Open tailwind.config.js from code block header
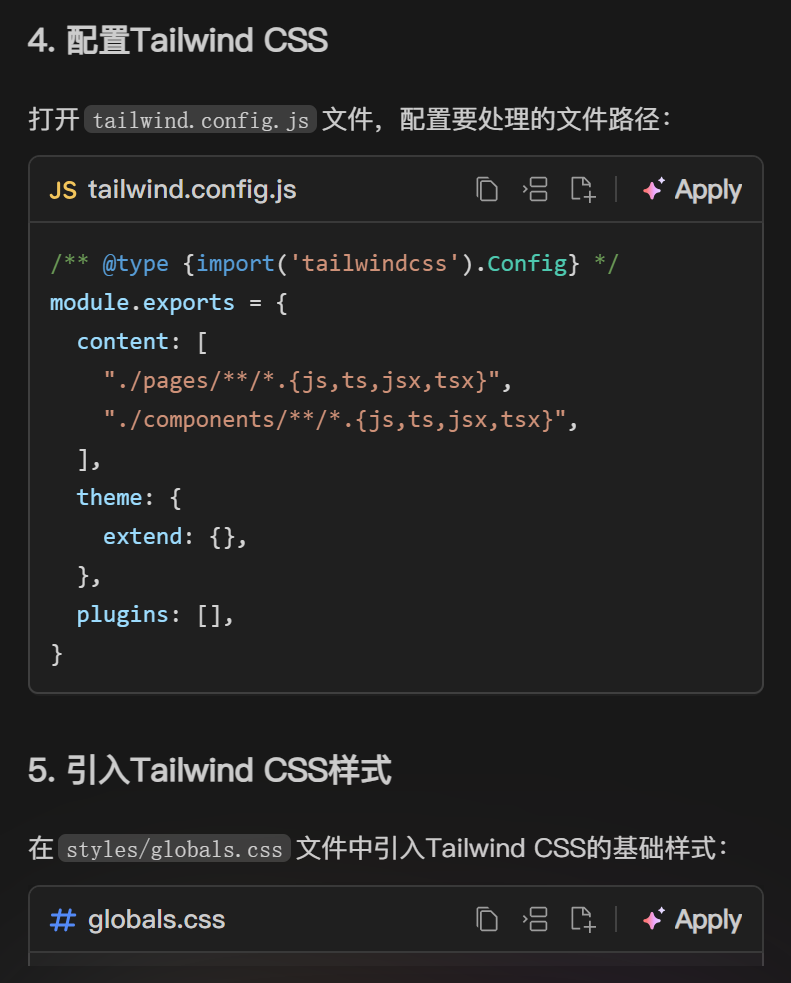The height and width of the screenshot is (983, 791). 192,190
